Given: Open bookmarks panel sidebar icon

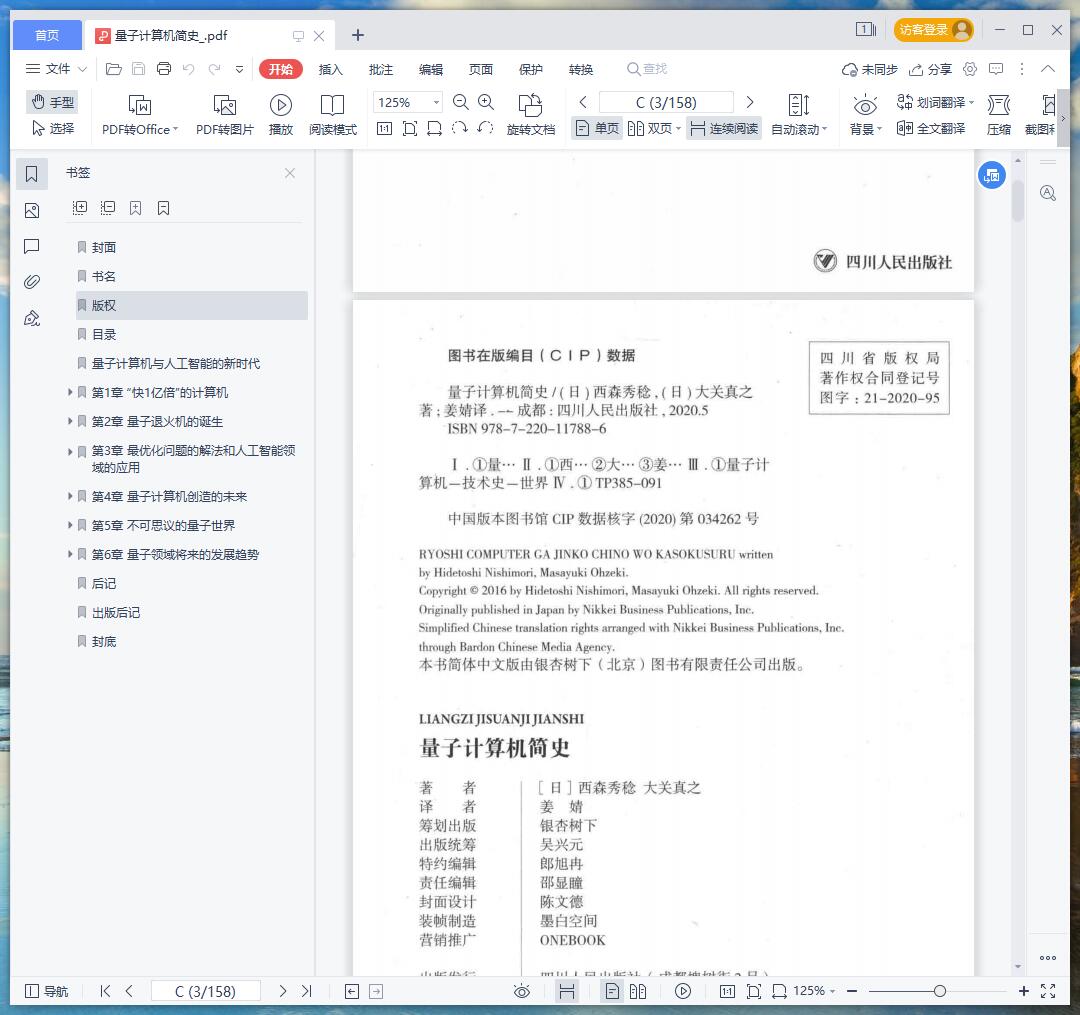Looking at the screenshot, I should [32, 174].
